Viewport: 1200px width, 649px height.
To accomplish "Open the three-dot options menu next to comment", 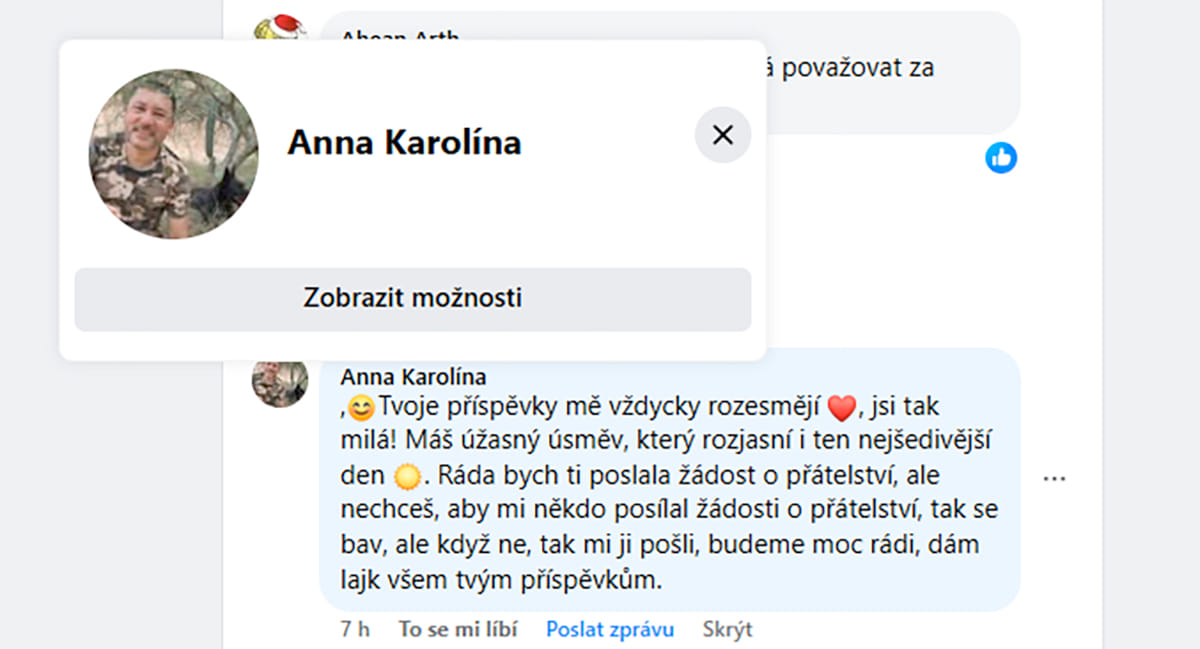I will pyautogui.click(x=1055, y=479).
